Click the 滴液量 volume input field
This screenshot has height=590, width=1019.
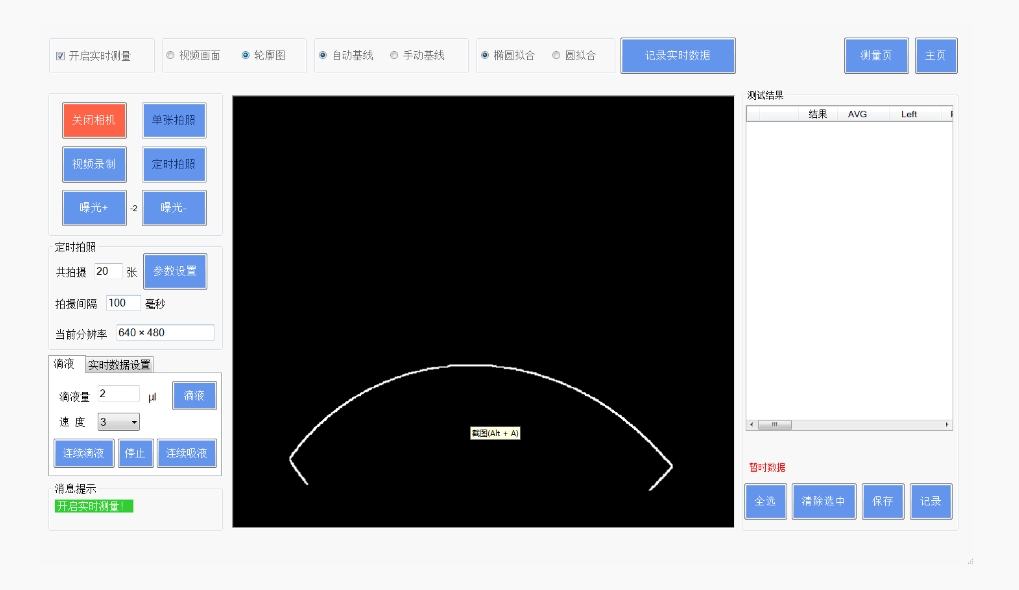point(118,394)
